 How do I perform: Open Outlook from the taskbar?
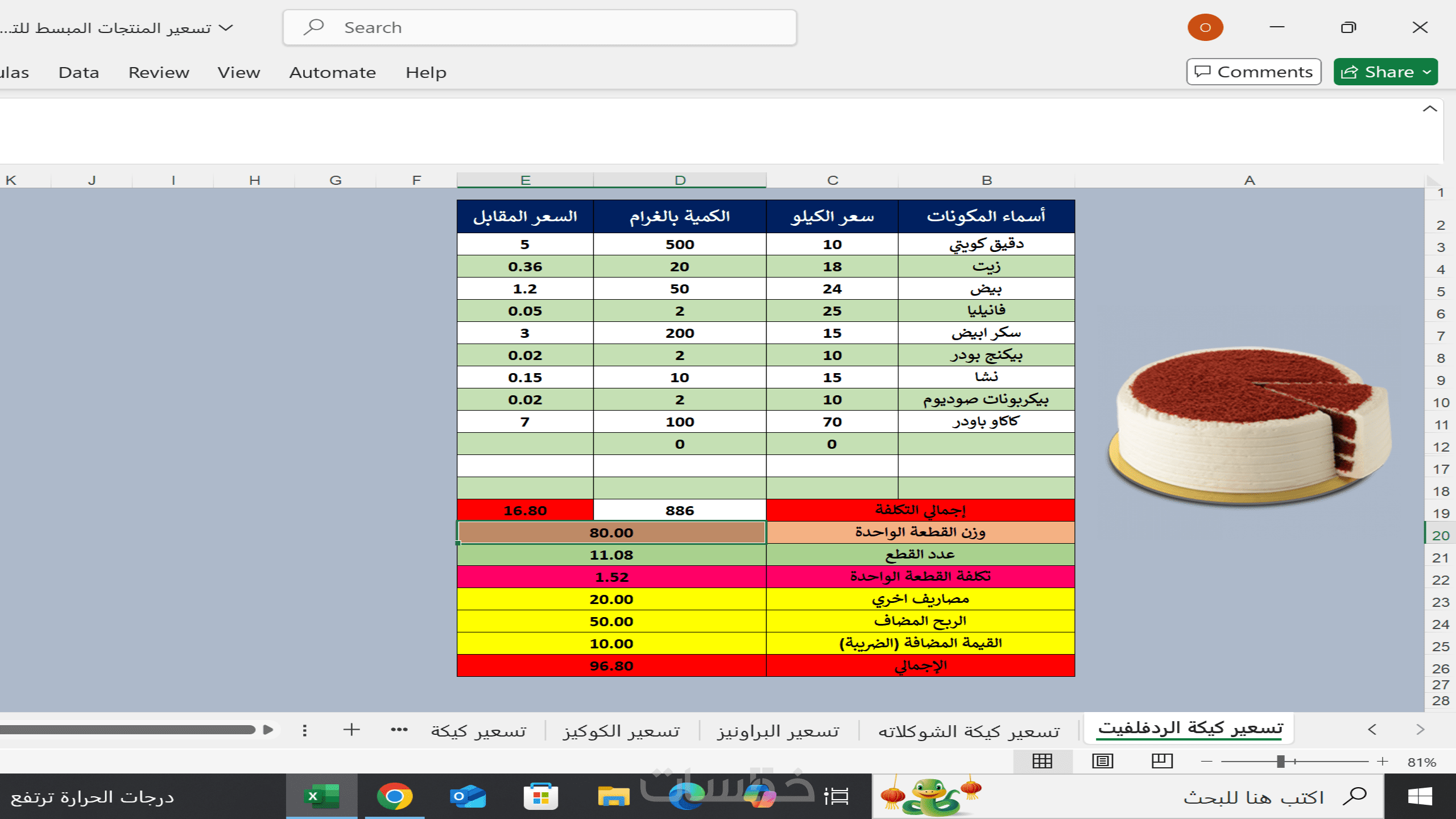(467, 796)
